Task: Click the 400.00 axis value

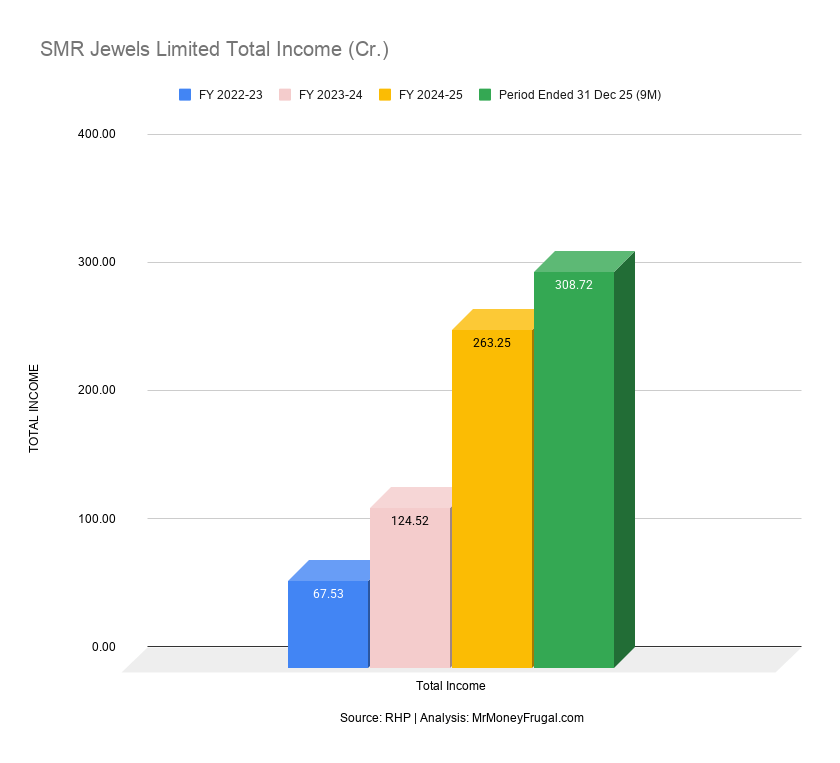Action: click(96, 134)
